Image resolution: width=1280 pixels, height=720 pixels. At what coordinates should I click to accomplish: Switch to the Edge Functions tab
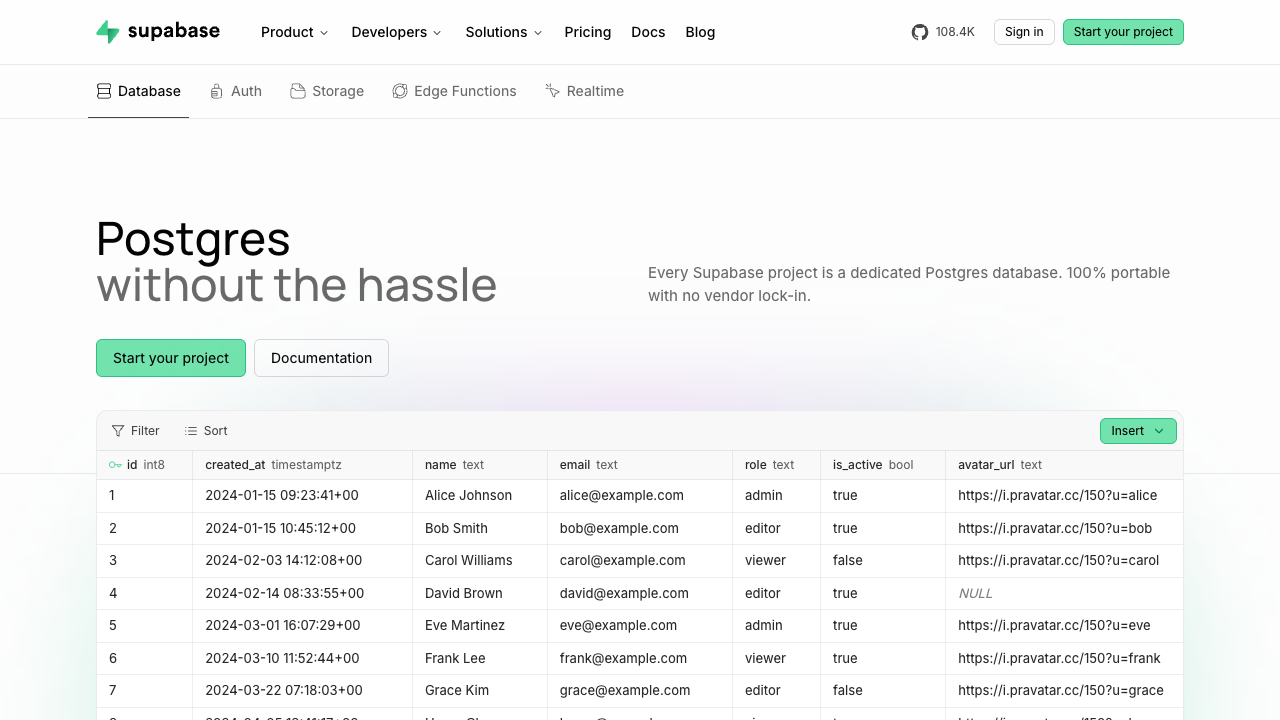[x=454, y=91]
